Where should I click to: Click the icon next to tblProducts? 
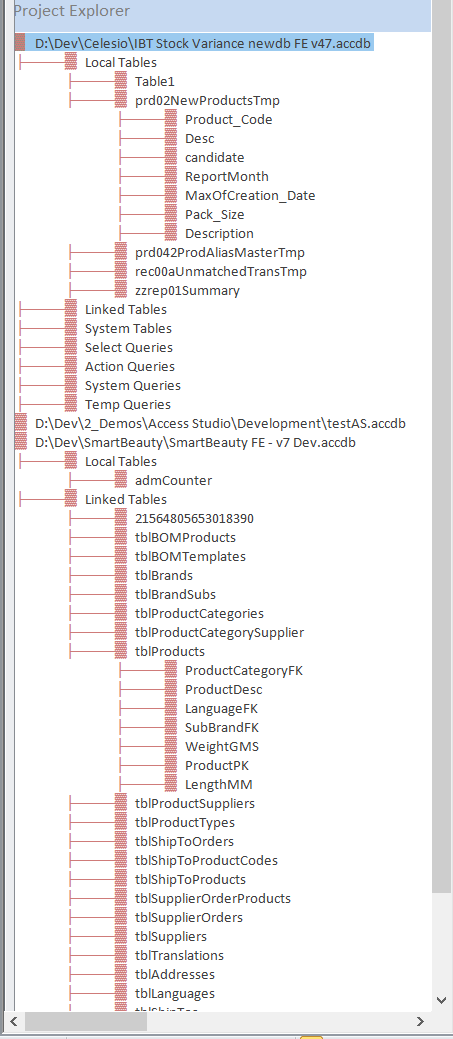coord(121,651)
